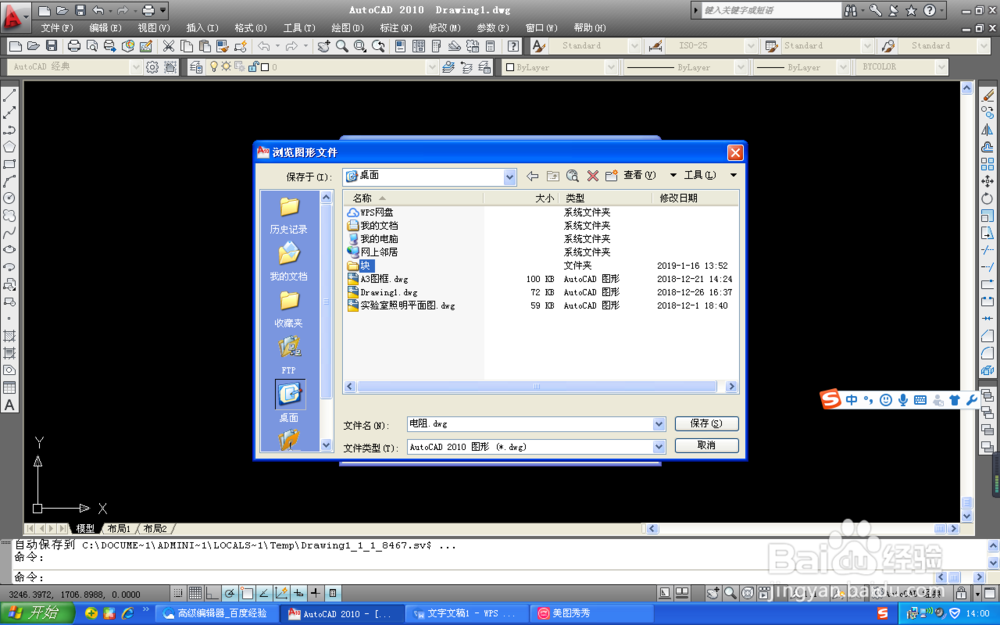Switch to the 布局1 layout tab

[119, 529]
